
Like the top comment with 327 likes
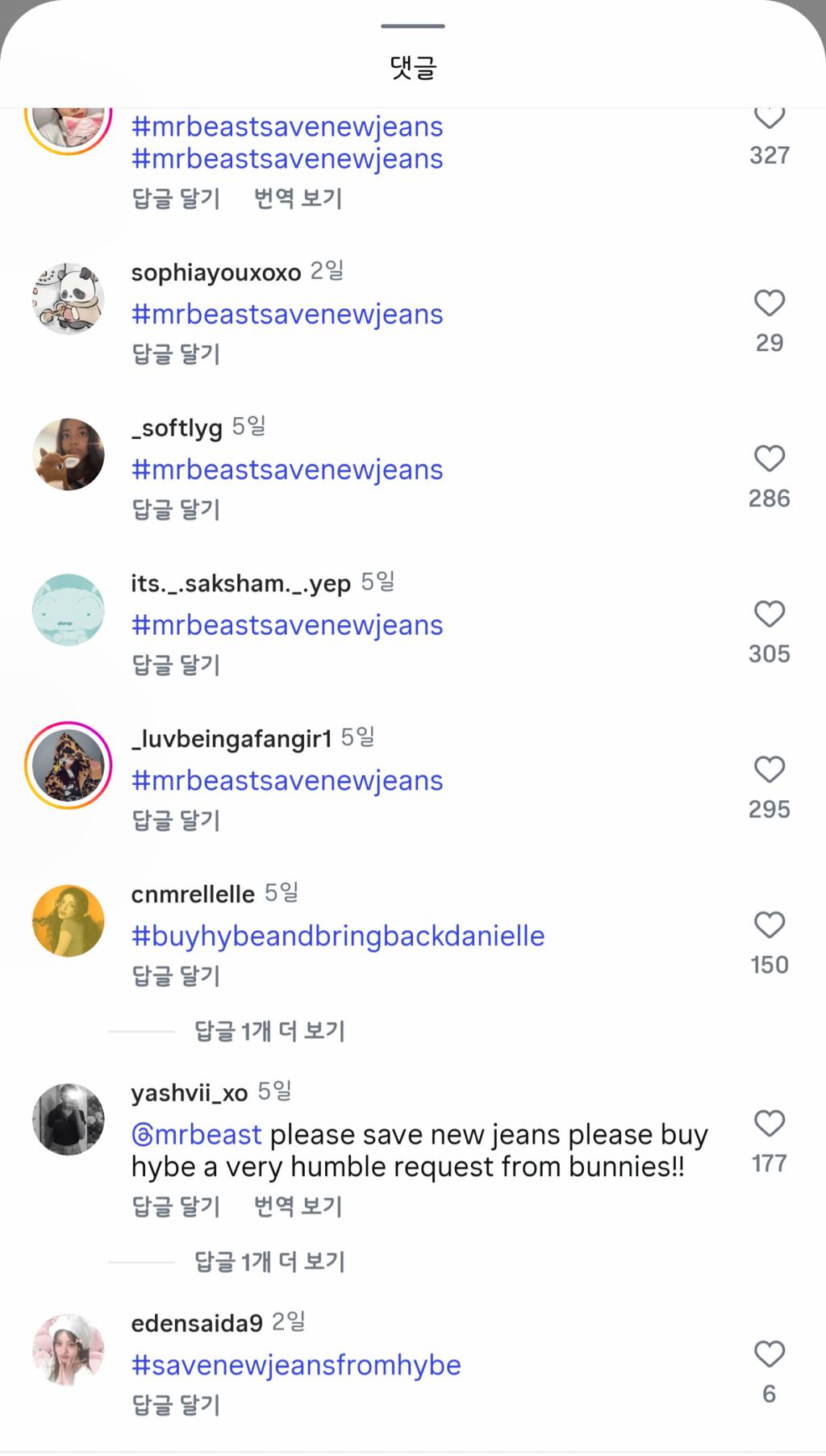769,118
